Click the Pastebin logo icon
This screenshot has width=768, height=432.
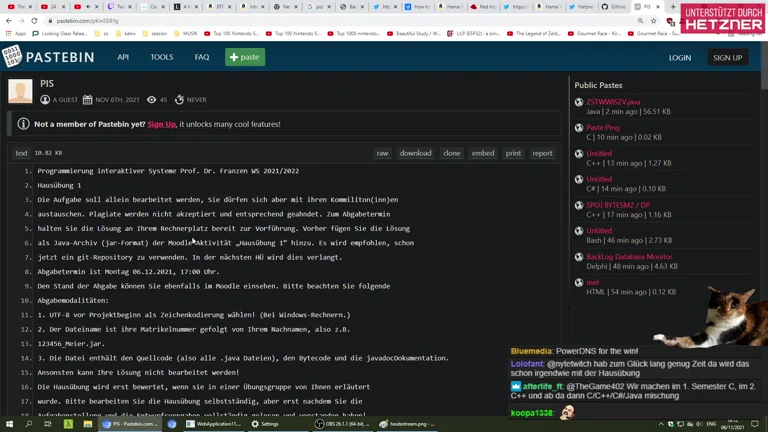click(12, 56)
